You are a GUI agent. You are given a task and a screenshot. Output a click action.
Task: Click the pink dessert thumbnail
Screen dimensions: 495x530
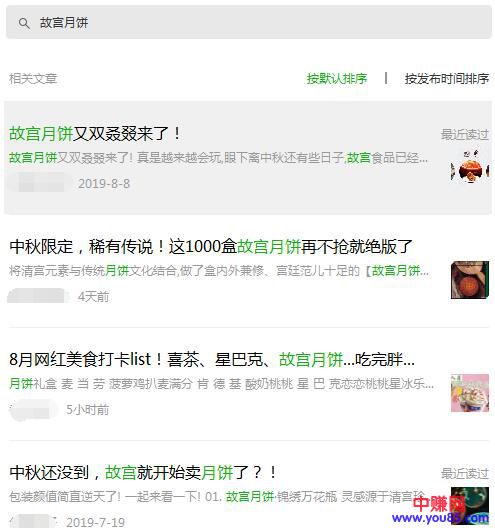point(470,393)
